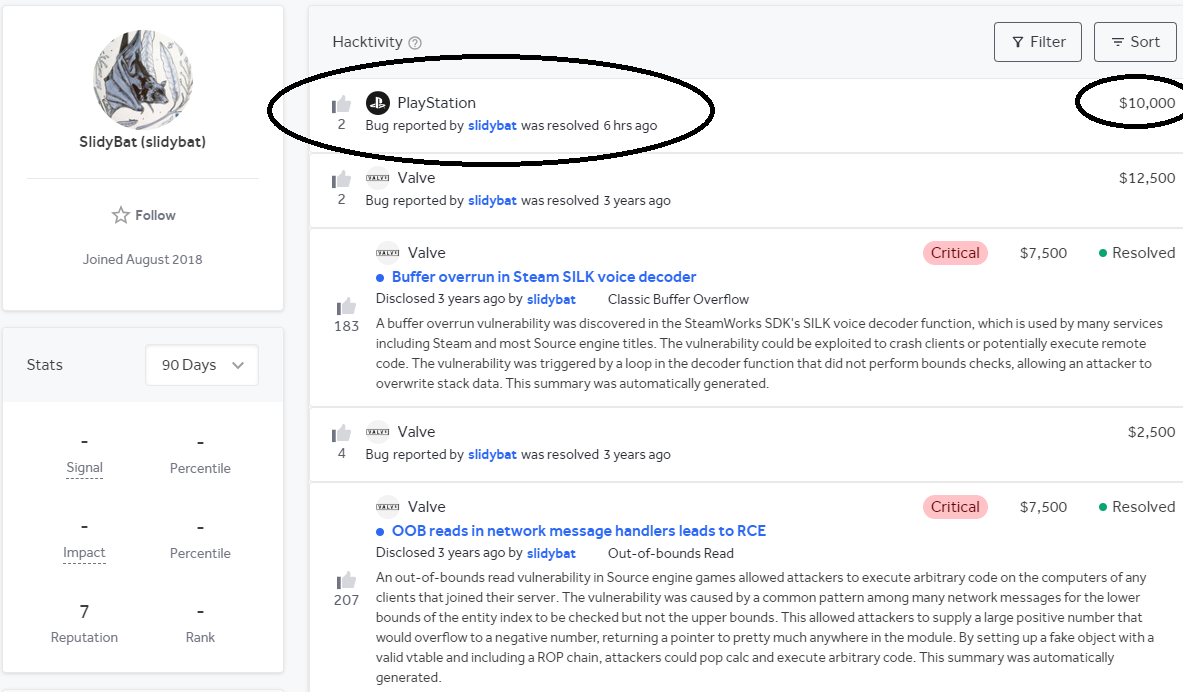Click the Resolved status on OOB reads report

[x=1137, y=506]
